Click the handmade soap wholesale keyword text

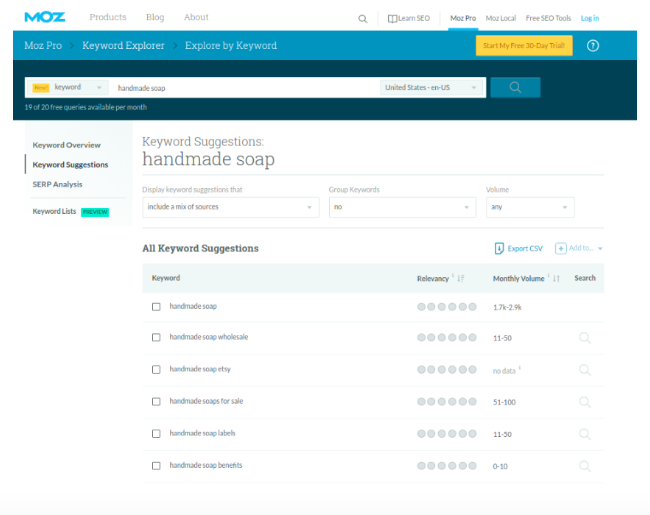tap(209, 337)
